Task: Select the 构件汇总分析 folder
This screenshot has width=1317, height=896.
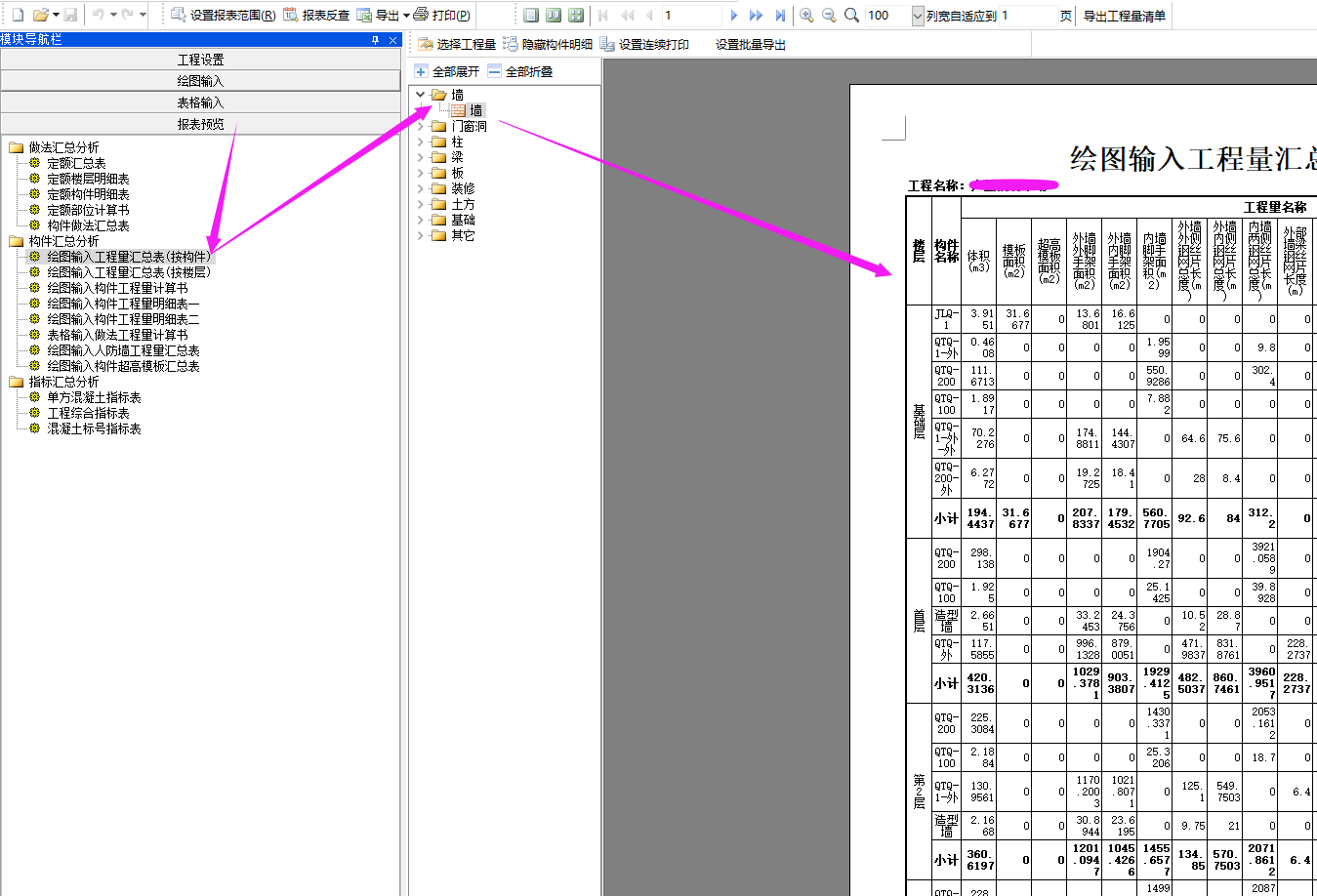Action: click(x=63, y=241)
